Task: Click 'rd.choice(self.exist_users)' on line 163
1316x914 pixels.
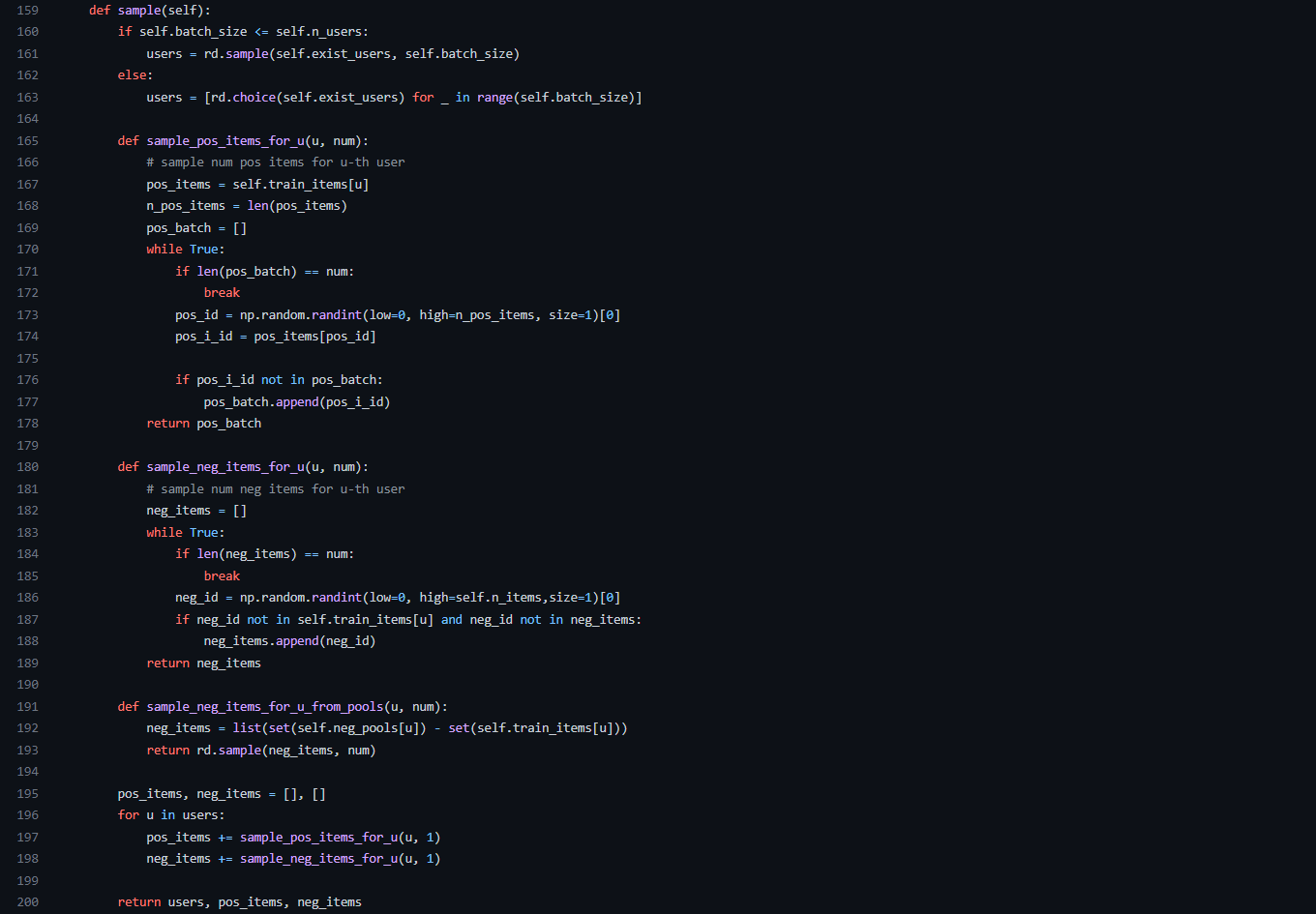Action: tap(309, 98)
